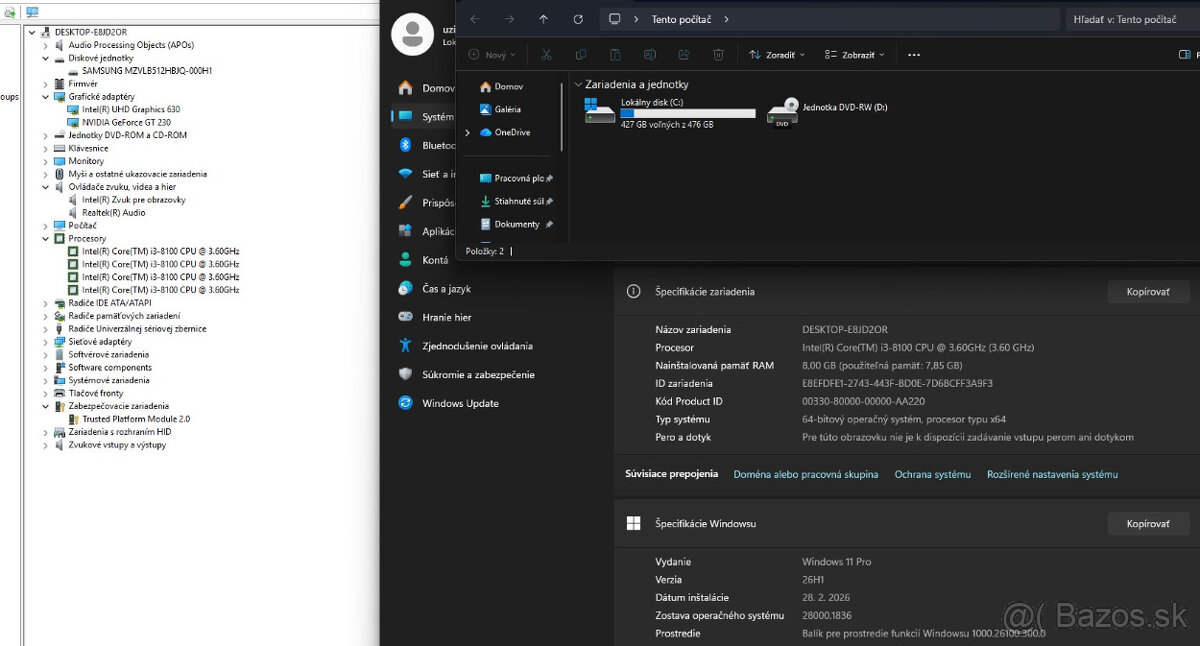
Task: Click the Explorer navigation pane scrollbar
Action: coord(561,115)
